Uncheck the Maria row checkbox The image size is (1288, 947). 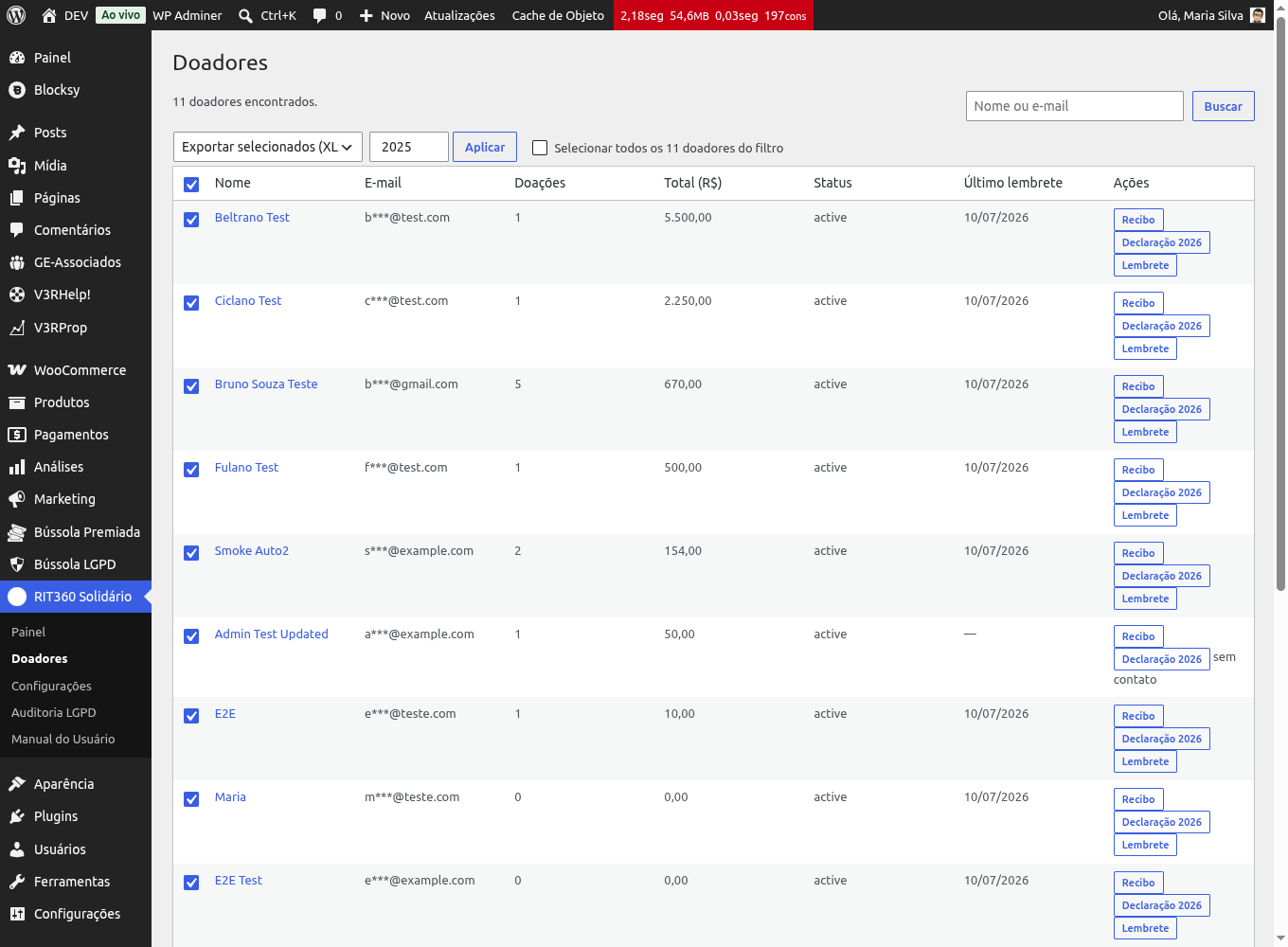191,799
